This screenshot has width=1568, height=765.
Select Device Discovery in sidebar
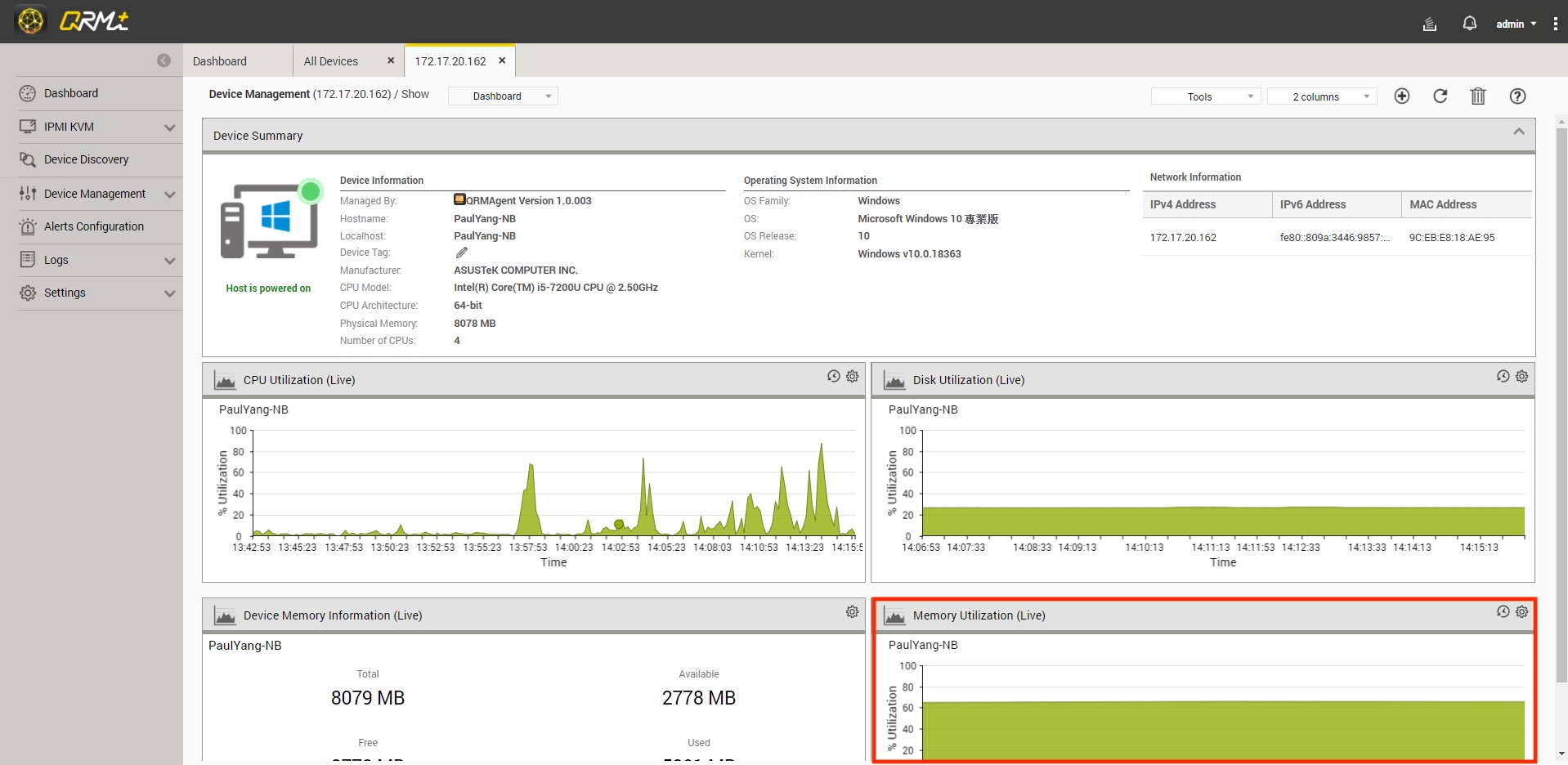click(86, 159)
